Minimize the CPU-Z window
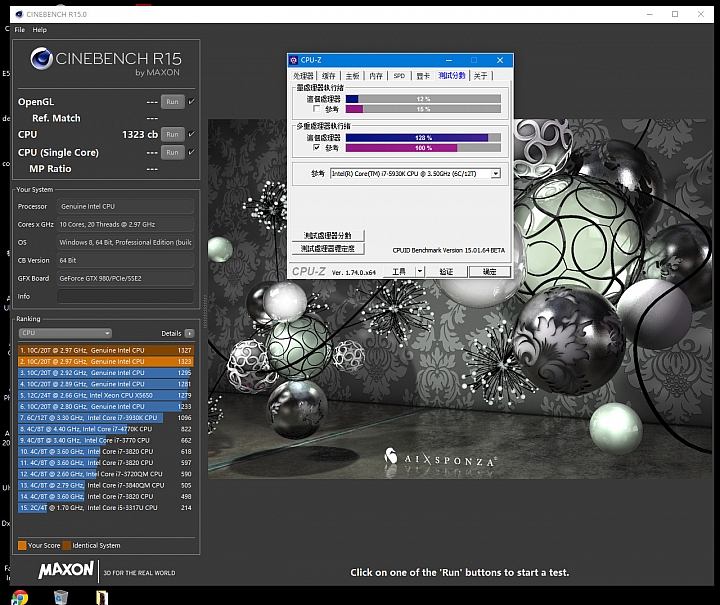The image size is (720, 605). point(449,60)
